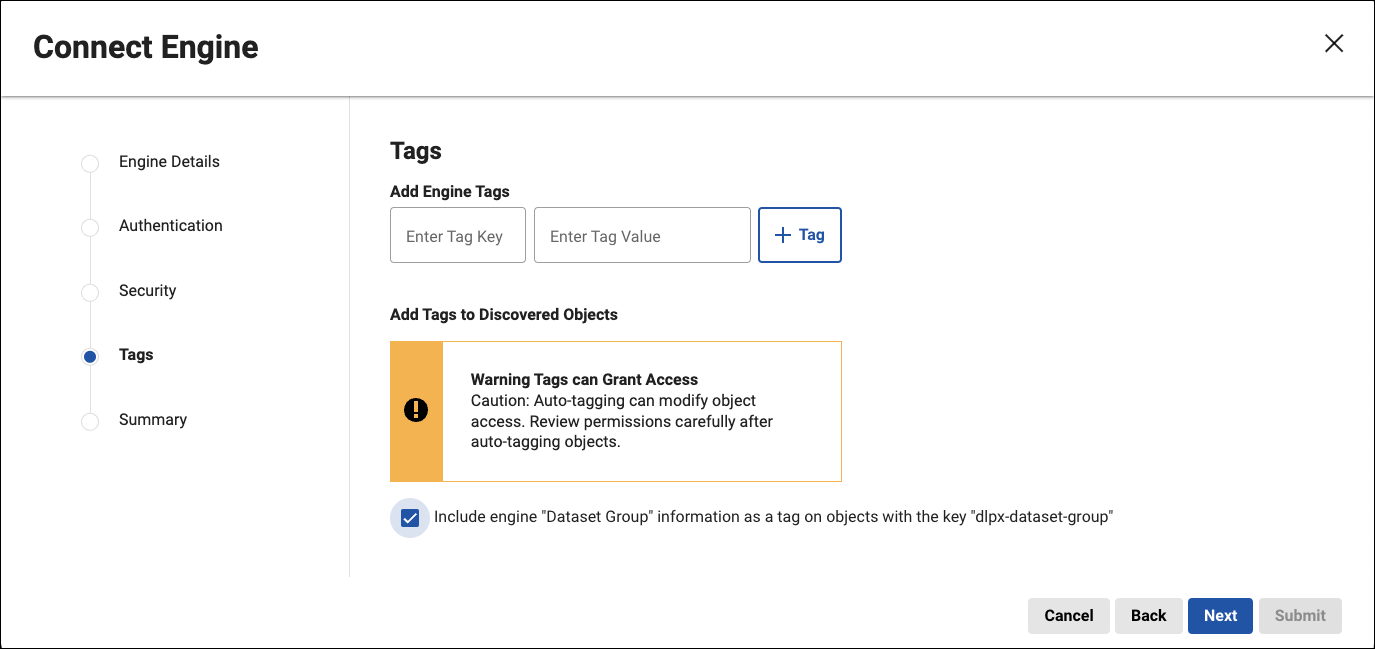The width and height of the screenshot is (1375, 649).
Task: Click the Security step circle
Action: point(90,292)
